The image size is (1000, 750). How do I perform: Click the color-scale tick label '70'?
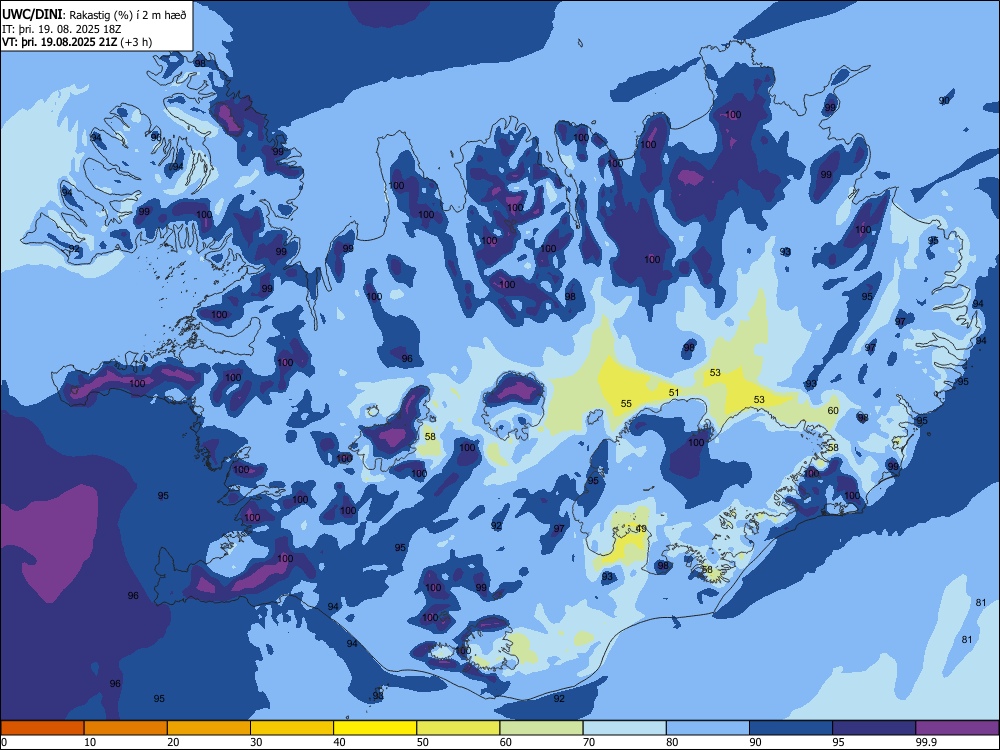[589, 742]
